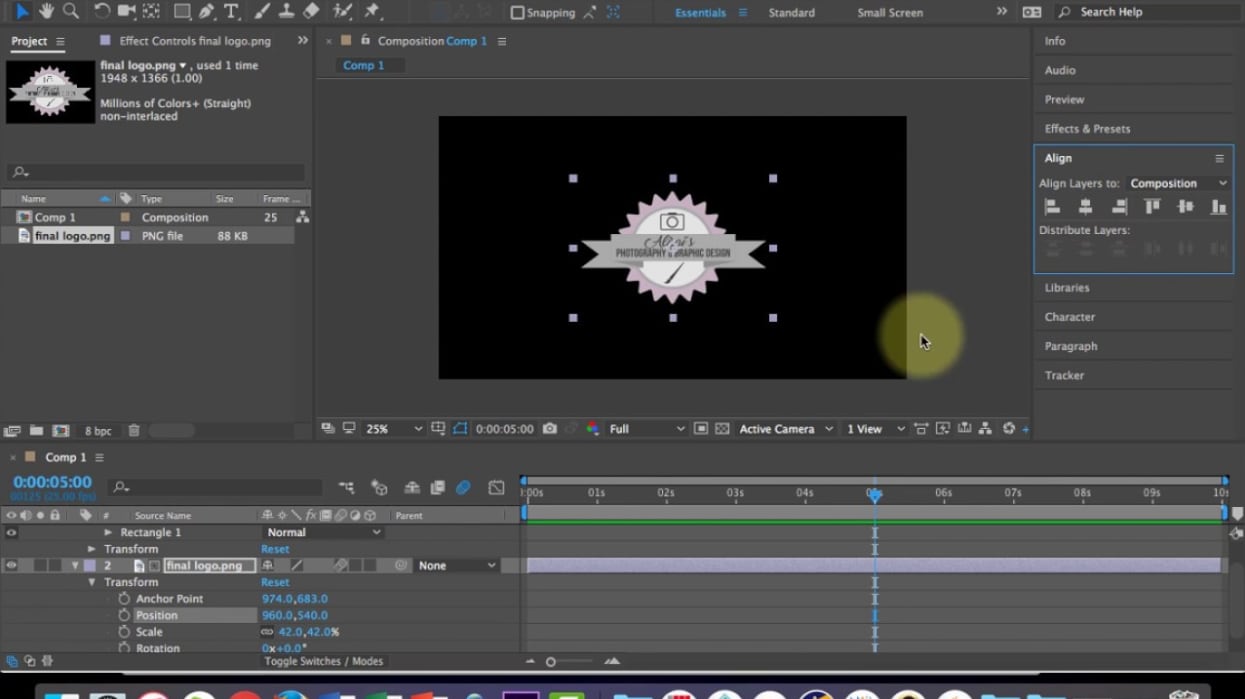Screen dimensions: 1245x699
Task: Click Align Vertical Center icon
Action: 1185,207
